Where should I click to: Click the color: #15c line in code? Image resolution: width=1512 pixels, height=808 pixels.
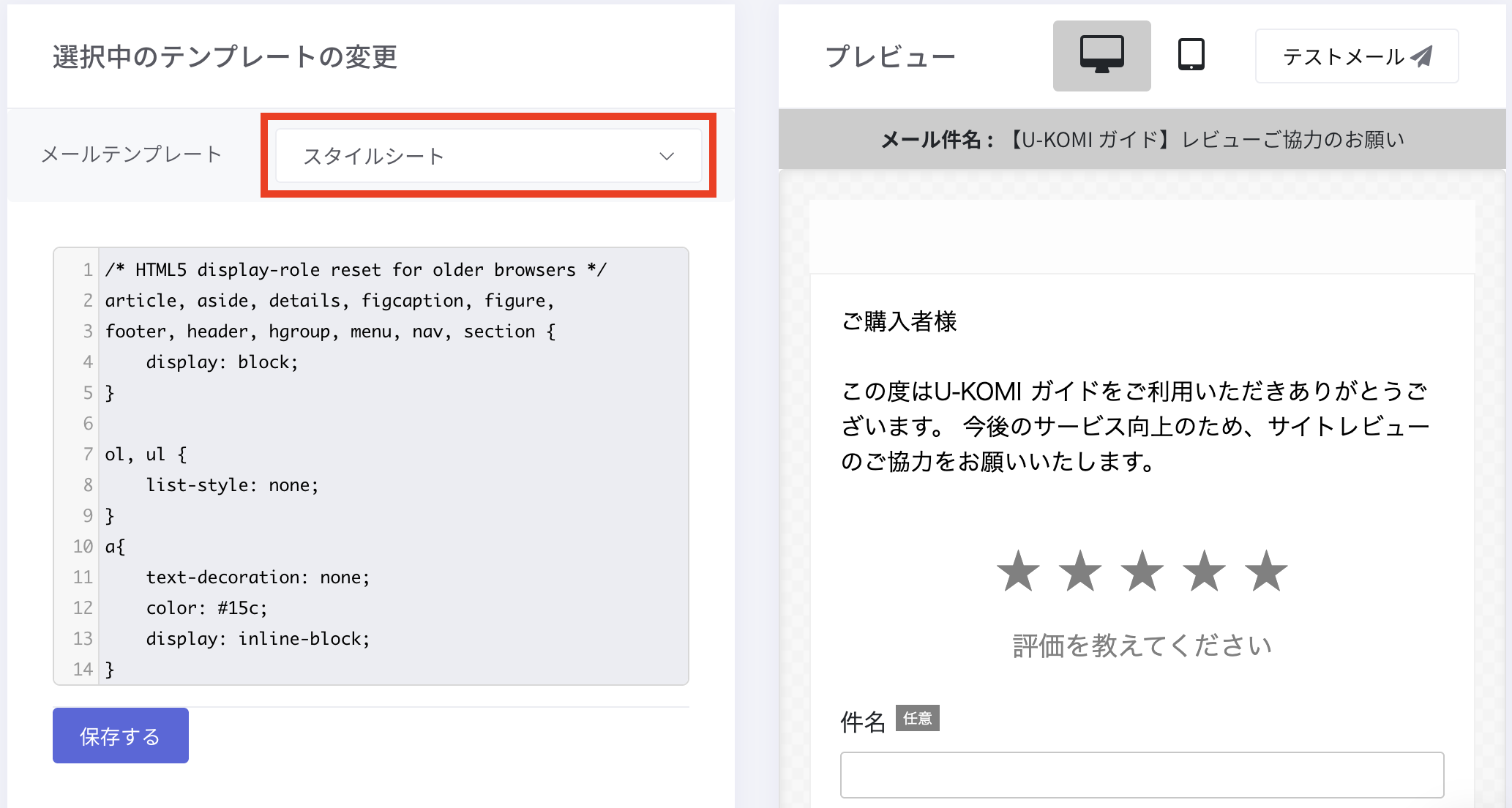206,608
